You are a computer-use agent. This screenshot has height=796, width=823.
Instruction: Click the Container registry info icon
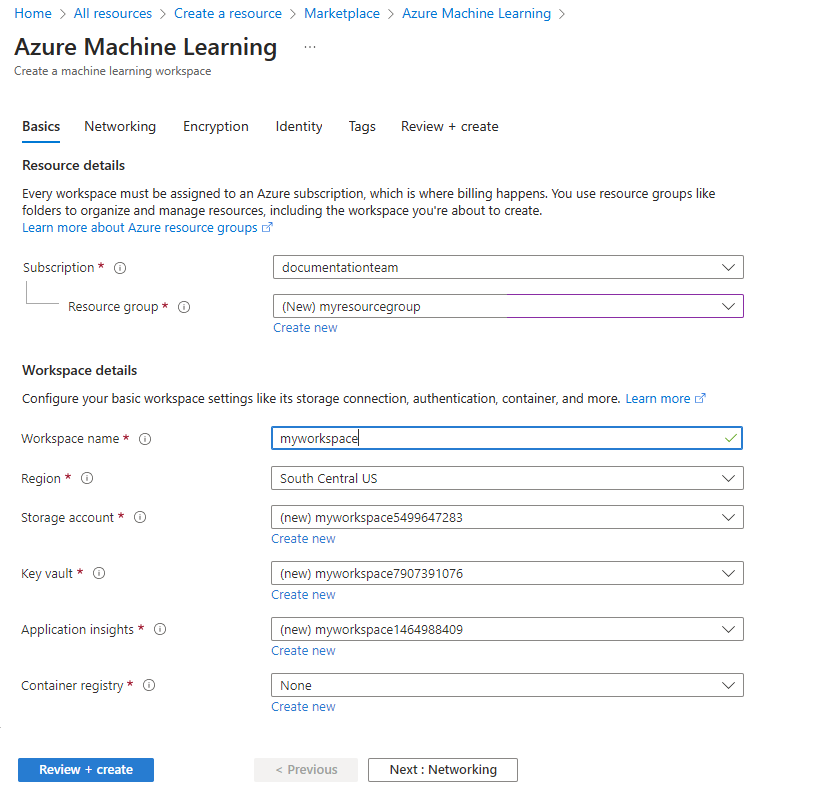click(x=148, y=685)
